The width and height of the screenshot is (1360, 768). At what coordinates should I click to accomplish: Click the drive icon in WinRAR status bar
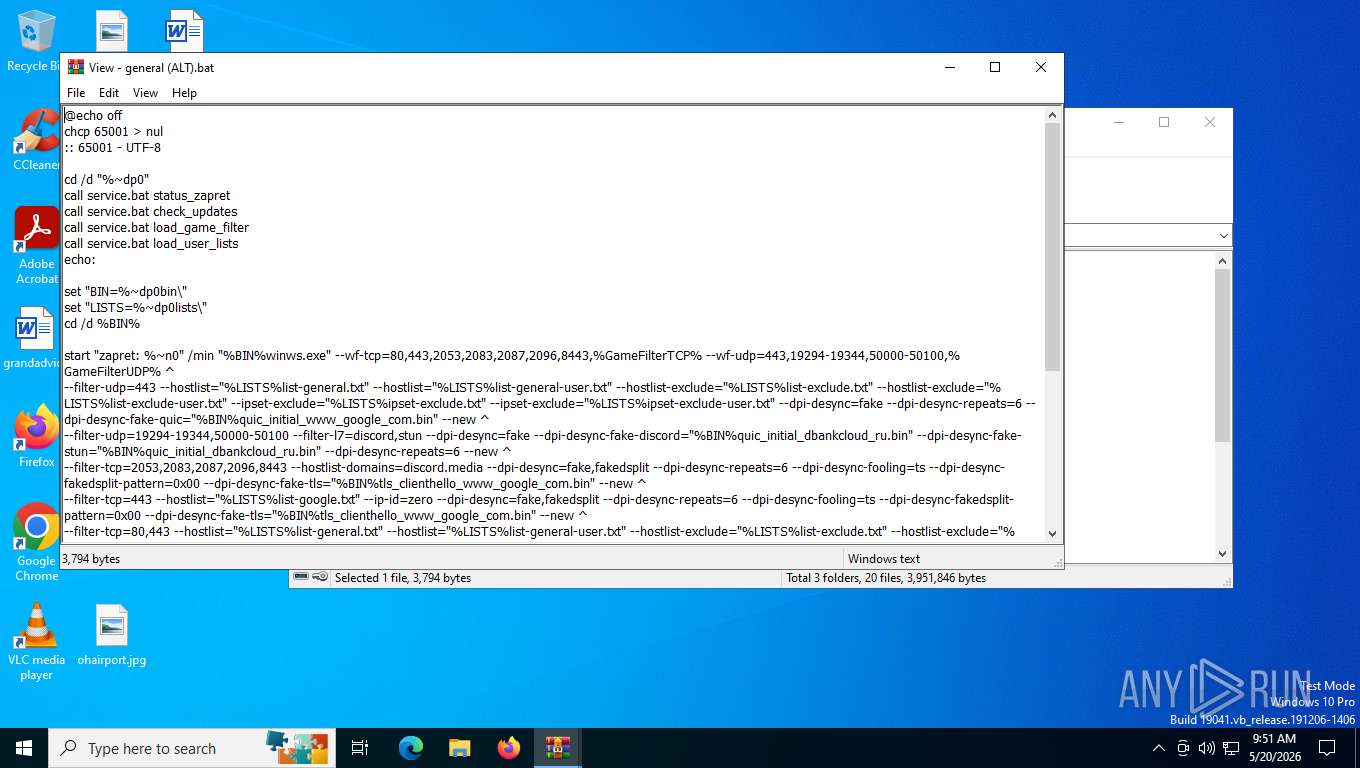coord(301,577)
